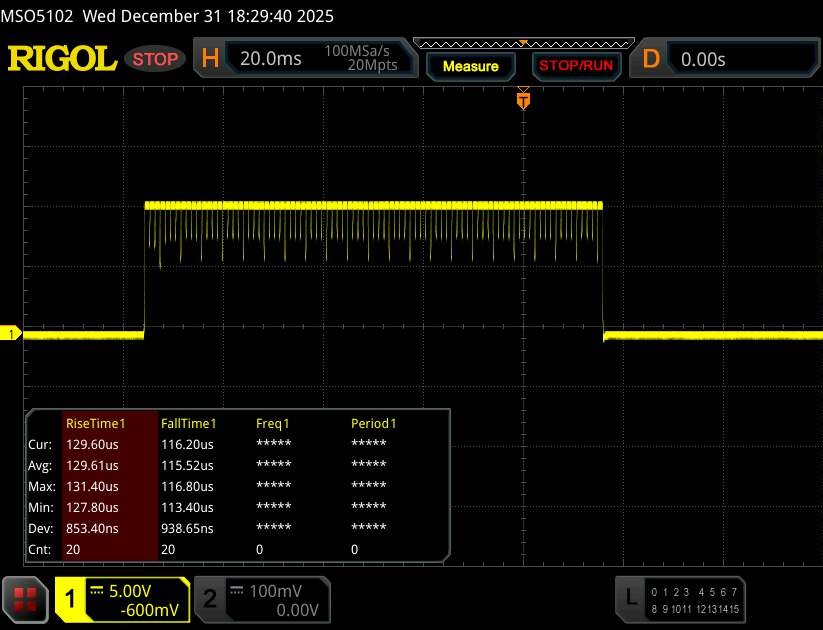The height and width of the screenshot is (630, 823).
Task: Click the L logic analyzer icon
Action: (x=631, y=598)
